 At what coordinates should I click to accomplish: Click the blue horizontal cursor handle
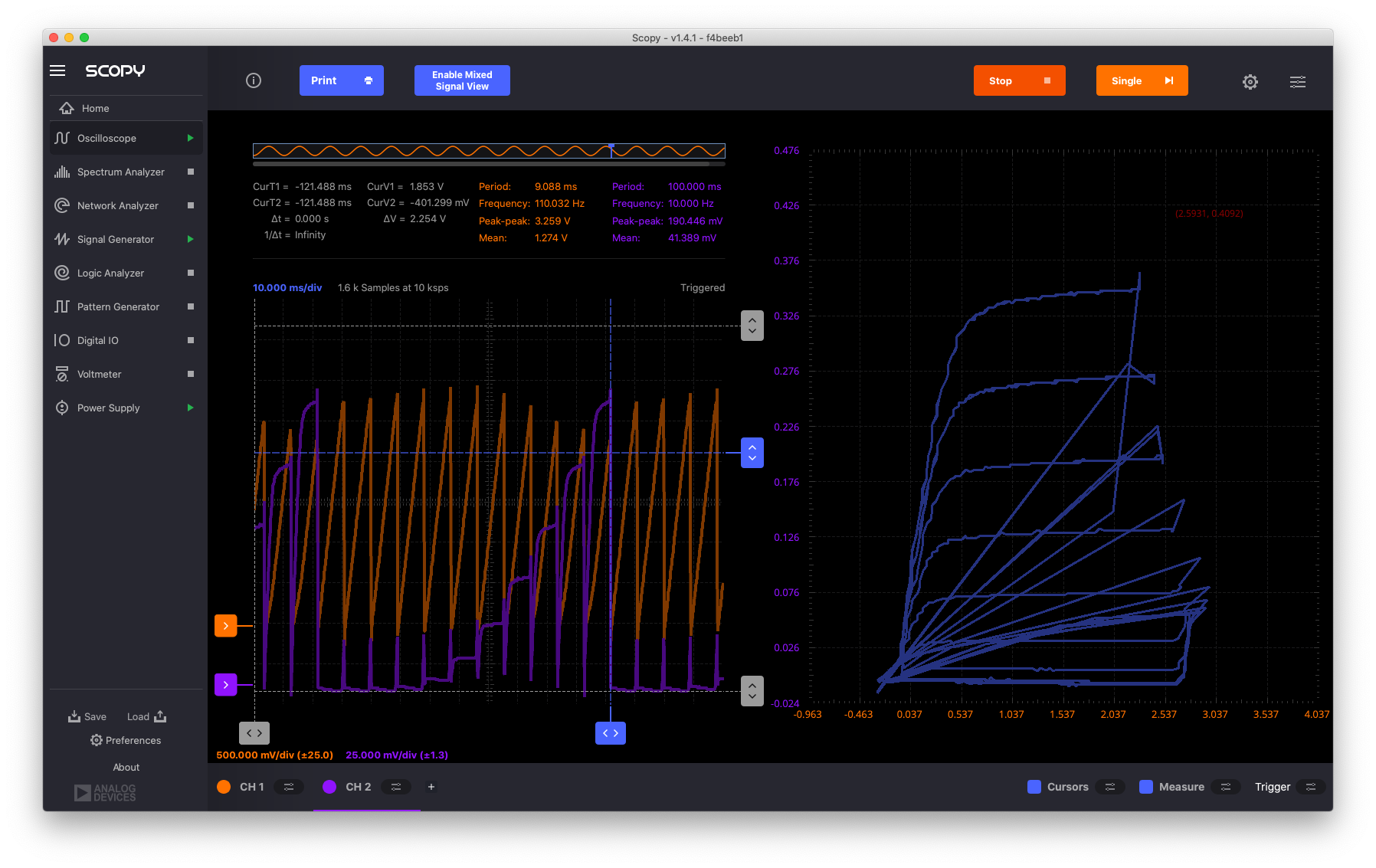(611, 733)
